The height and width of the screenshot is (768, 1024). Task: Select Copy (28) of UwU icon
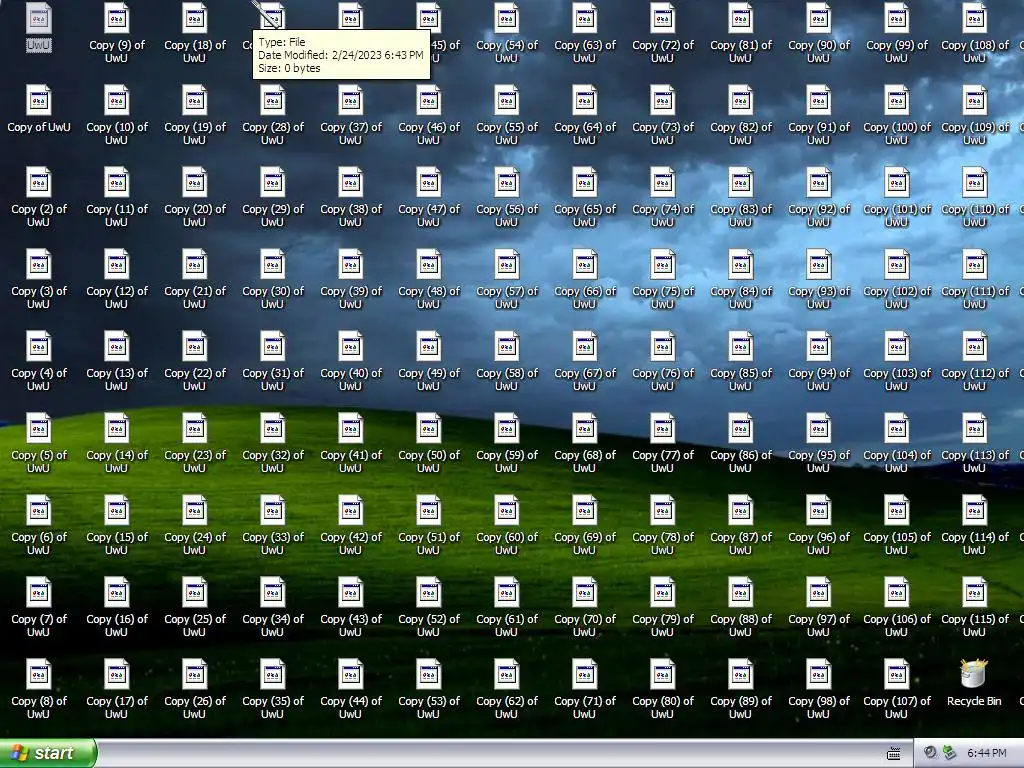point(272,101)
